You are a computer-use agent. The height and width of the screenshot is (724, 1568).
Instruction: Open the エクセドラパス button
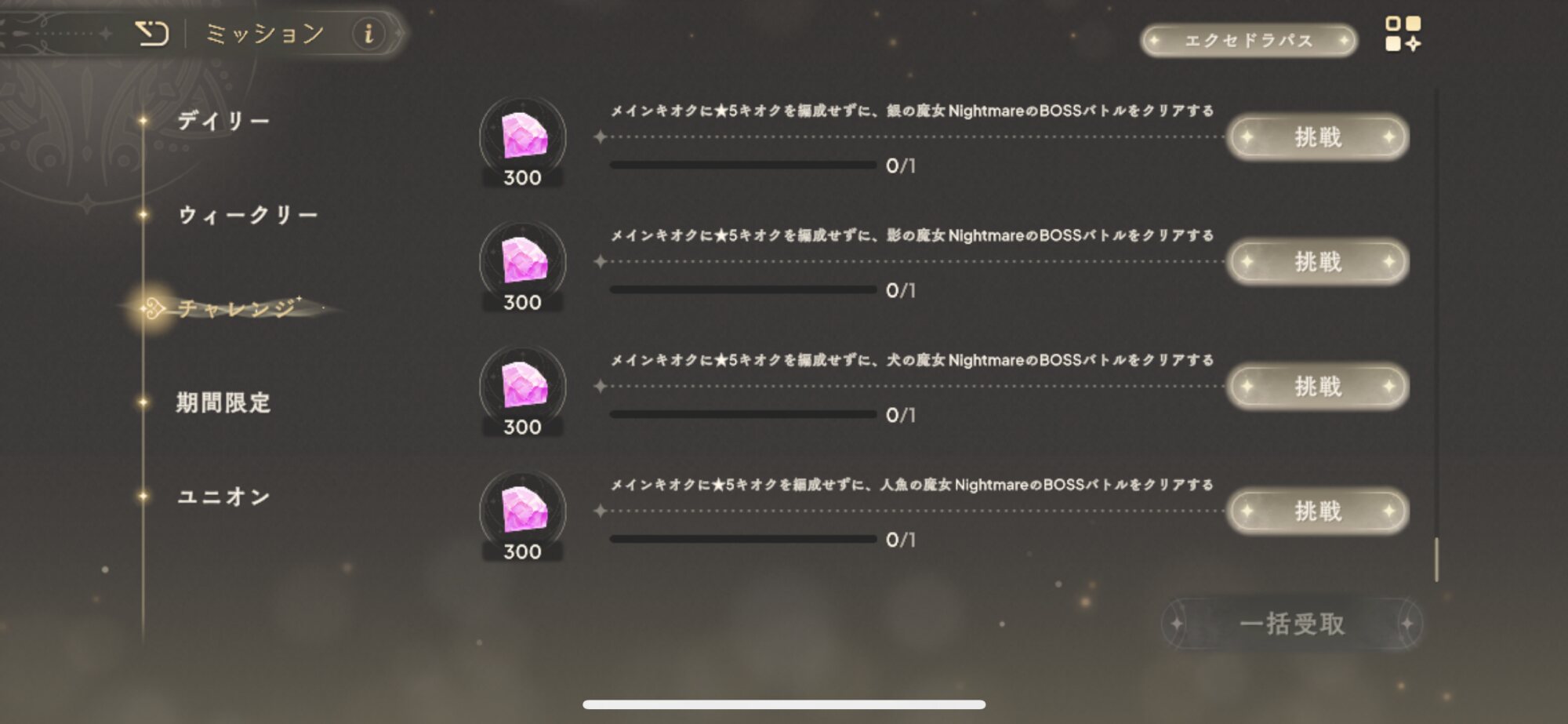[1249, 41]
